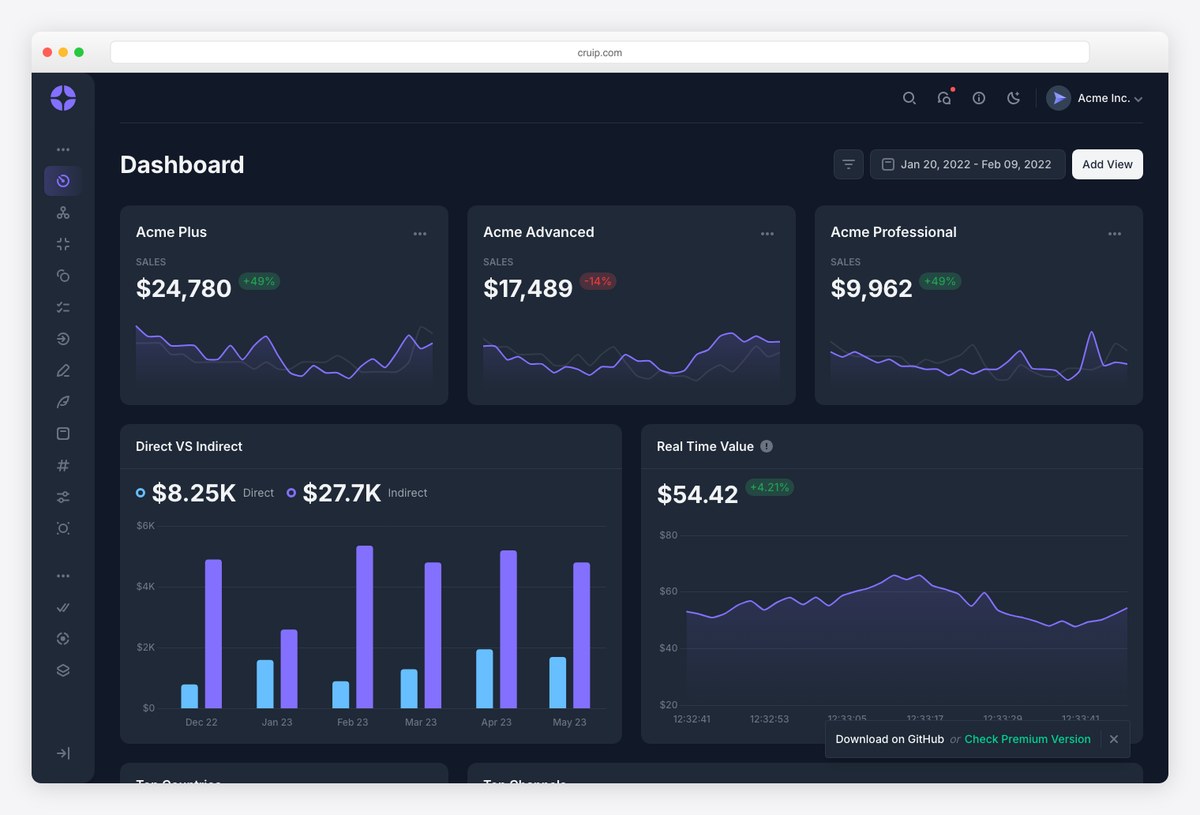
Task: Click the 12:32:41 time axis label
Action: [x=692, y=718]
